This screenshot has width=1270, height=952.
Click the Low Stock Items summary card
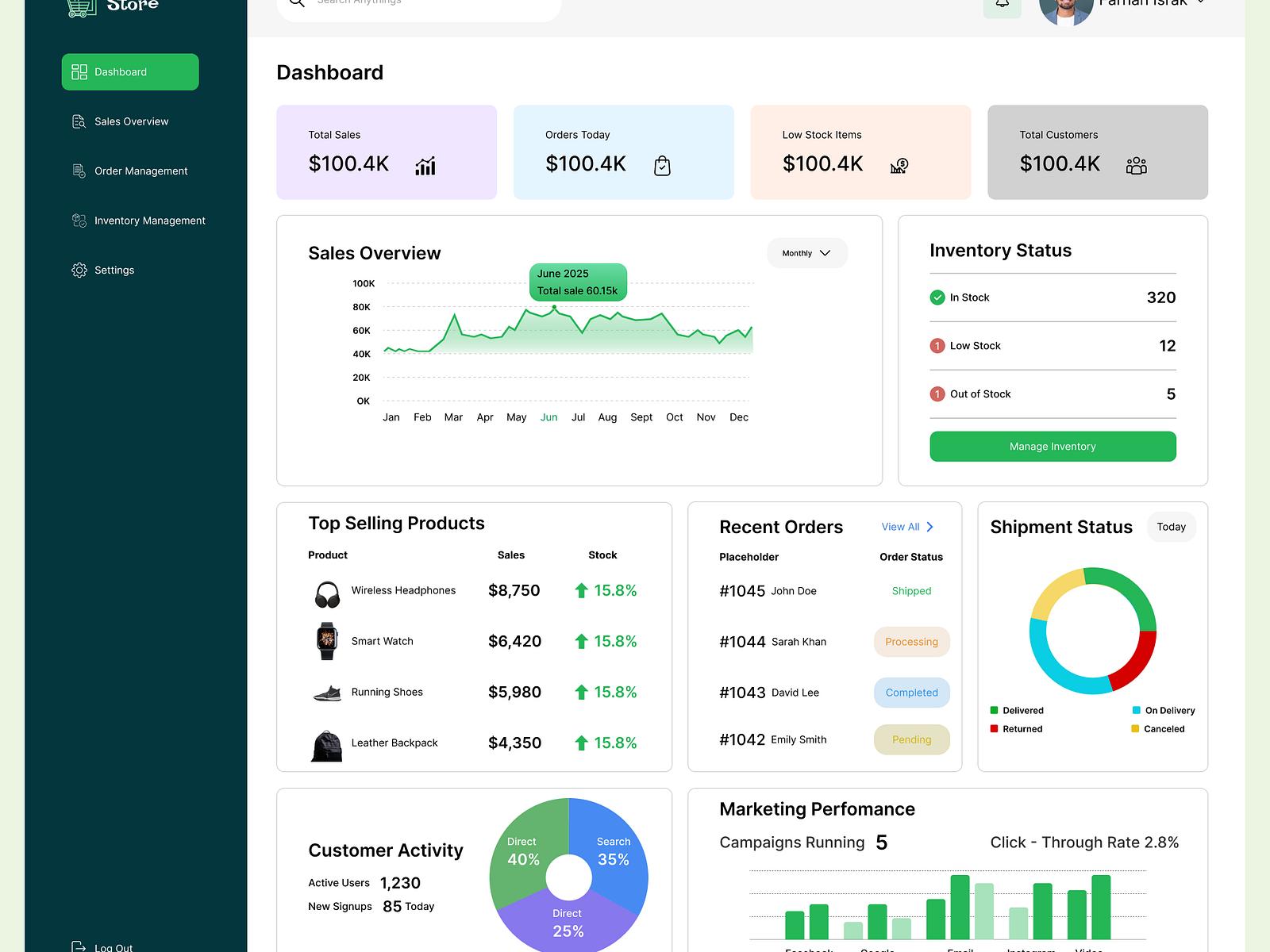(860, 152)
